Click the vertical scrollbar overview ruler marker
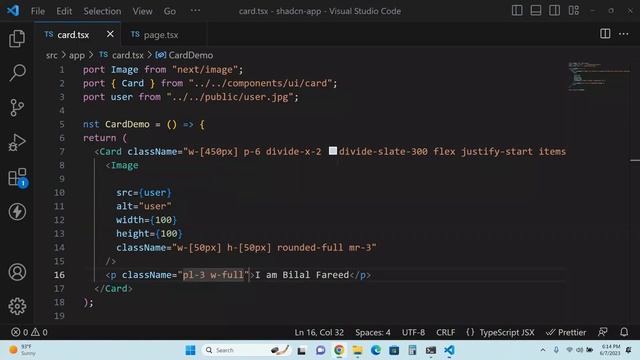Screen dimensions: 640x360 (635, 160)
